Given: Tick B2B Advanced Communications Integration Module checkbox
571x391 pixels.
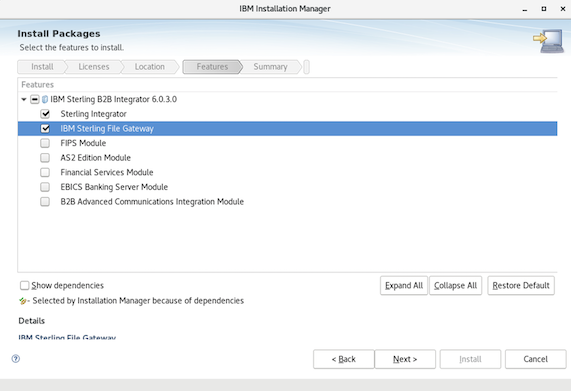Looking at the screenshot, I should pyautogui.click(x=45, y=201).
